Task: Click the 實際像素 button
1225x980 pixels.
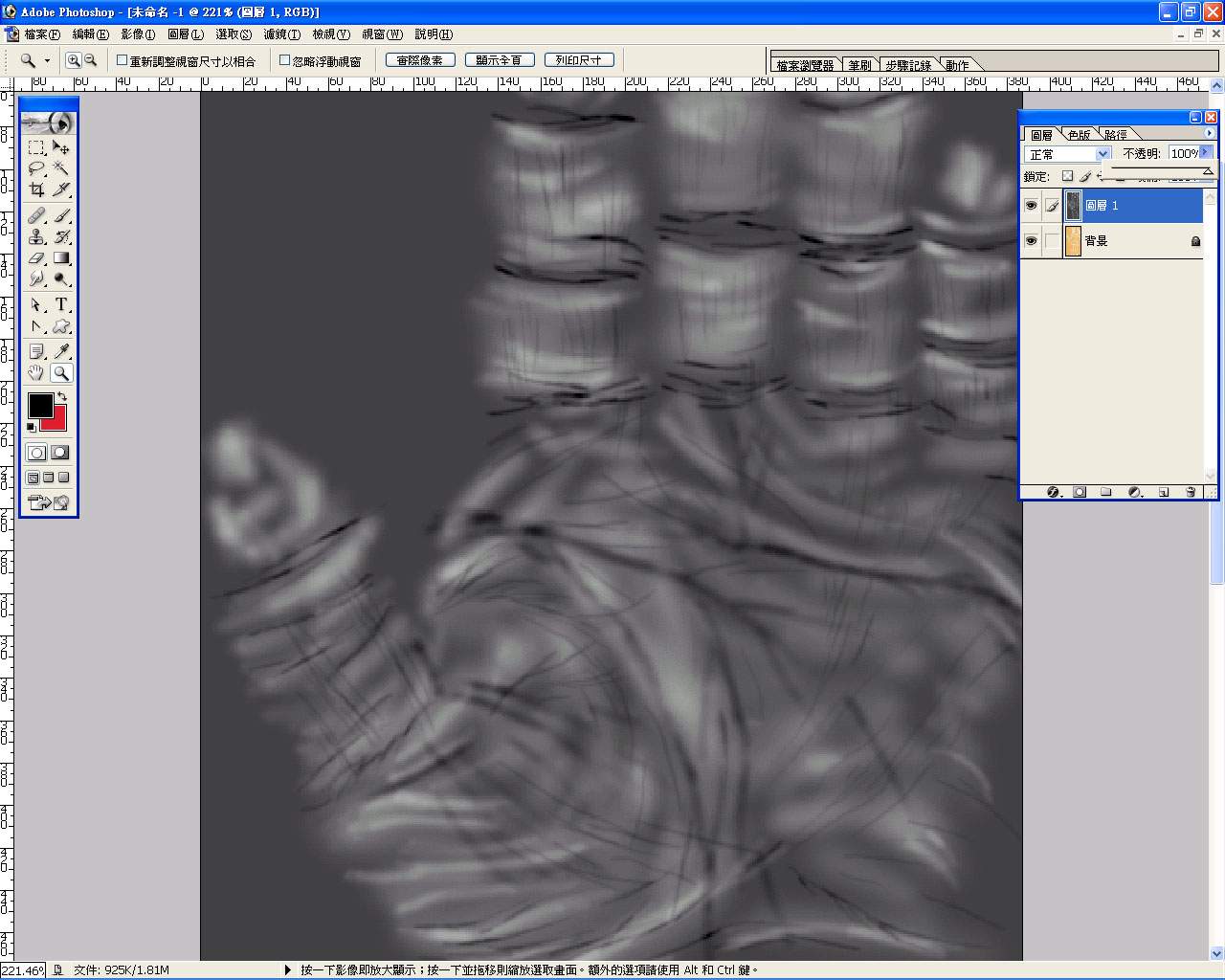Action: [x=420, y=60]
